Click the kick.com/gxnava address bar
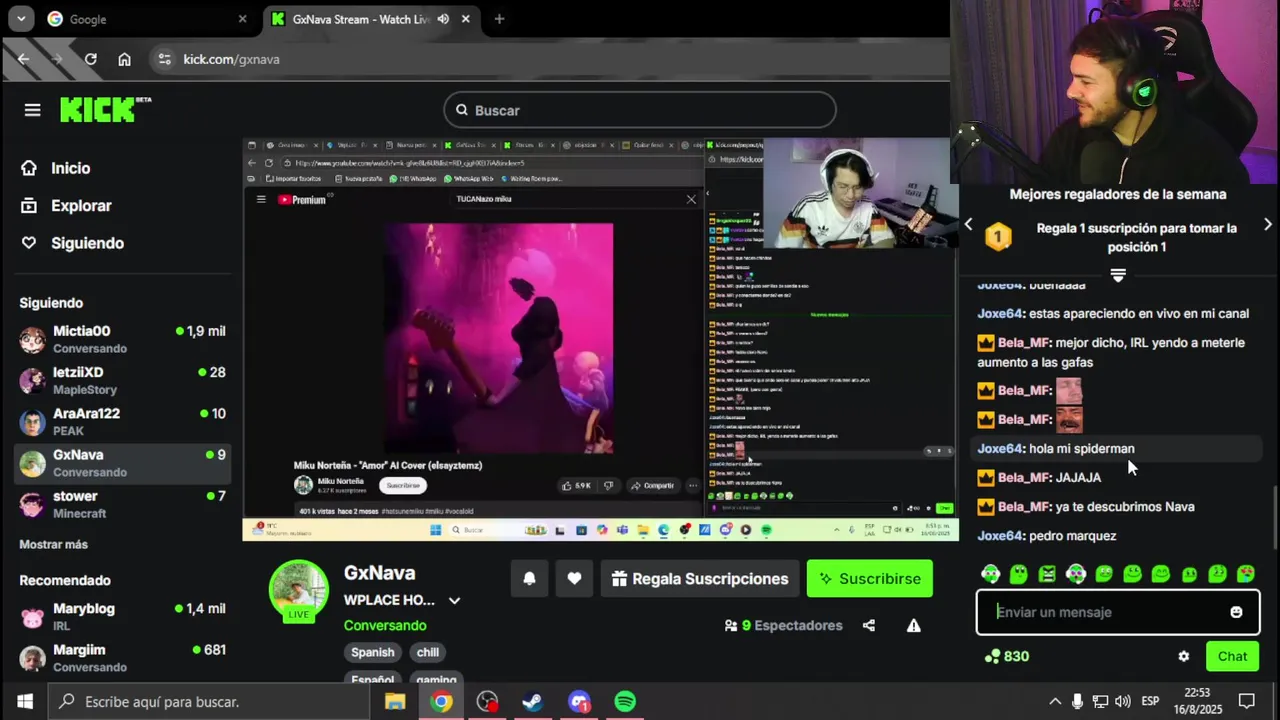 tap(550, 59)
